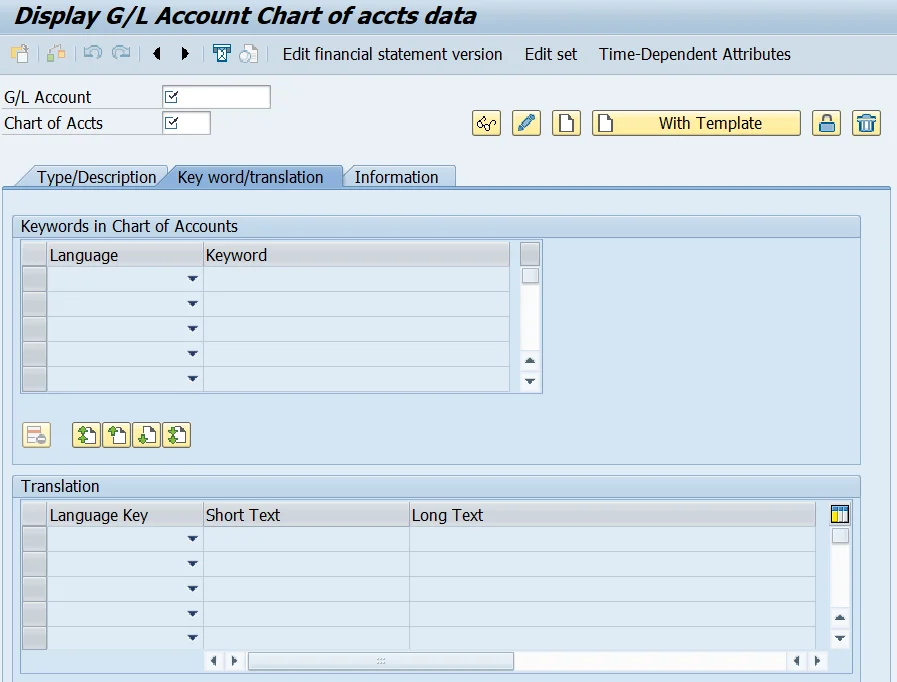Go to previous page of keywords
Viewport: 897px width, 682px height.
tap(117, 435)
